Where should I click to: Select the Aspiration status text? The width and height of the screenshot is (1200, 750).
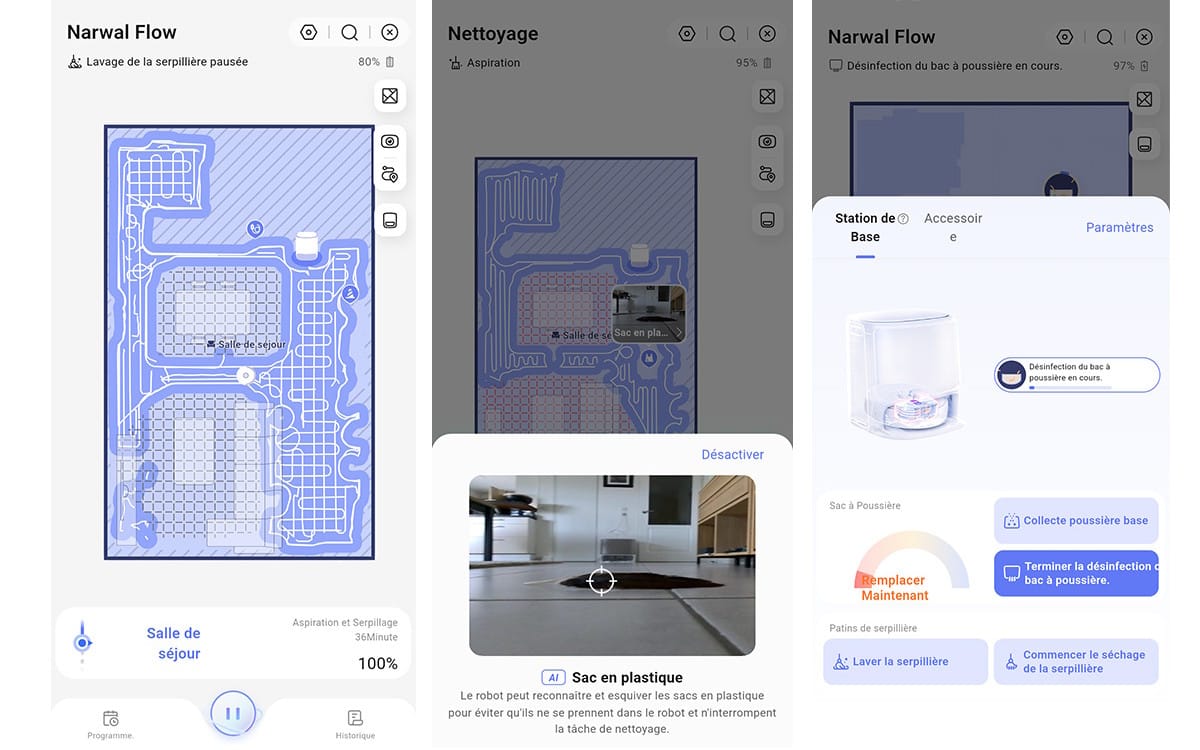493,63
